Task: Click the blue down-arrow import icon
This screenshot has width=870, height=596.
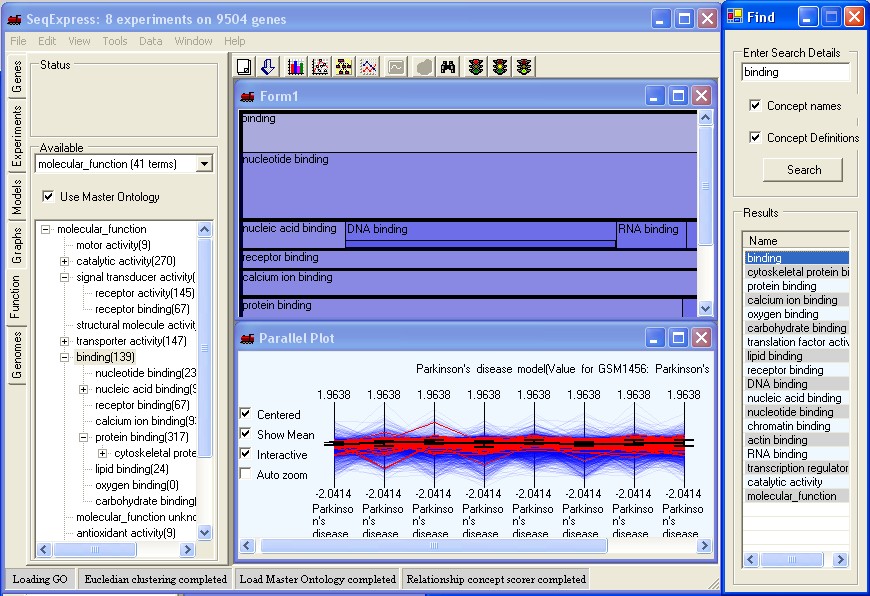Action: [269, 67]
